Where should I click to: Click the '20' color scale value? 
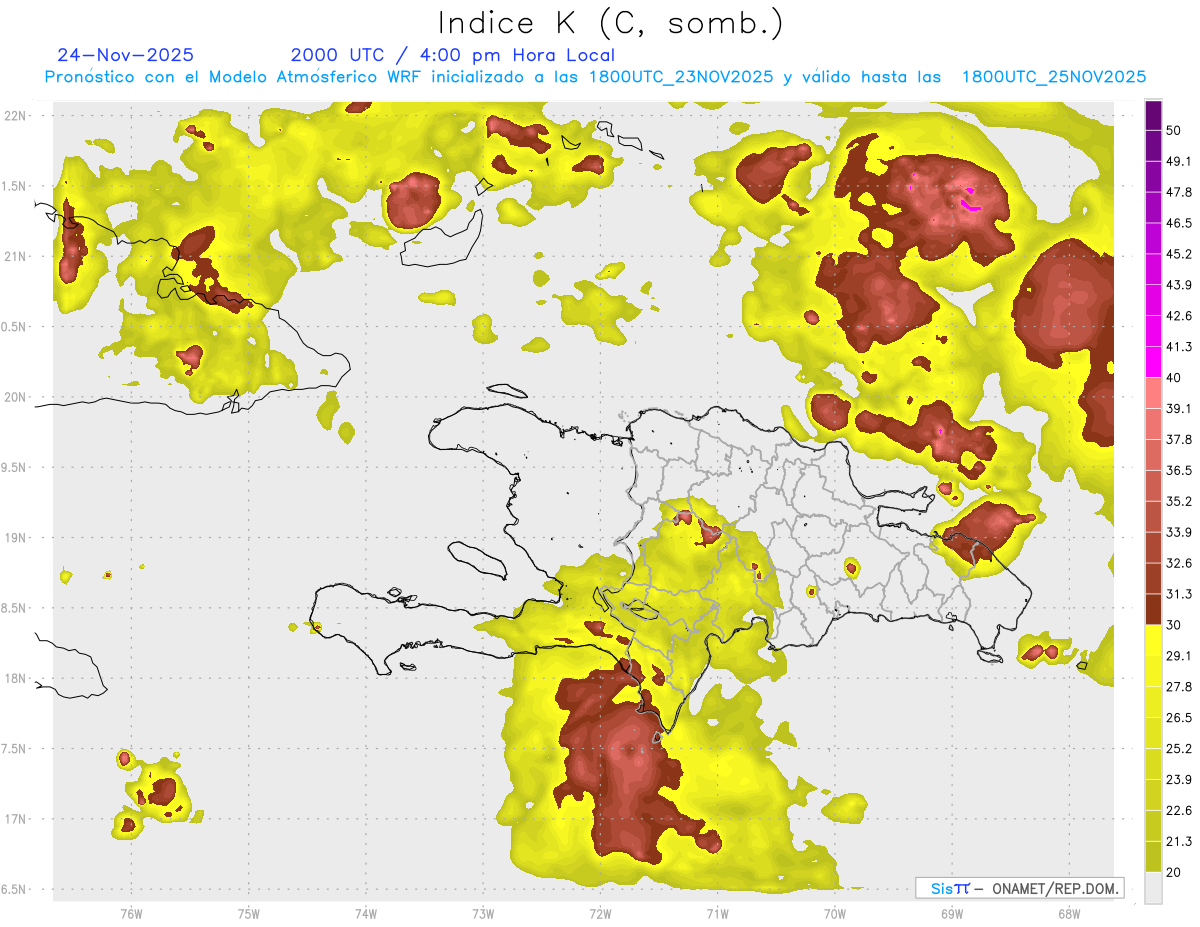(1175, 873)
